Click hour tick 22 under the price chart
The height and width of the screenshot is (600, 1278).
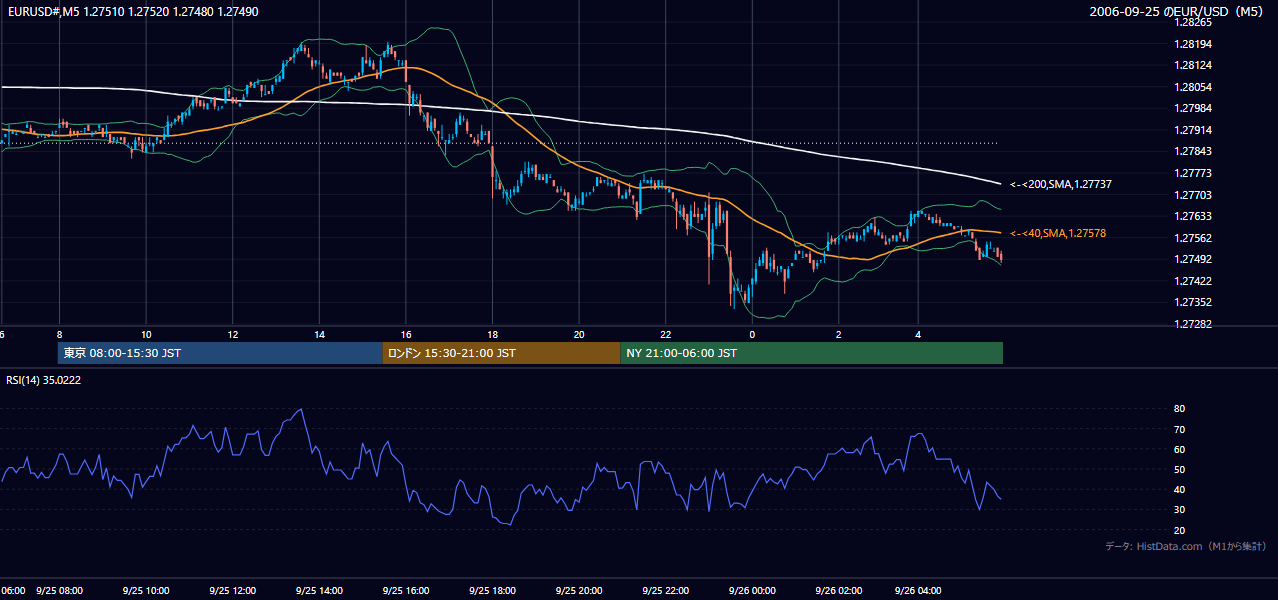666,334
